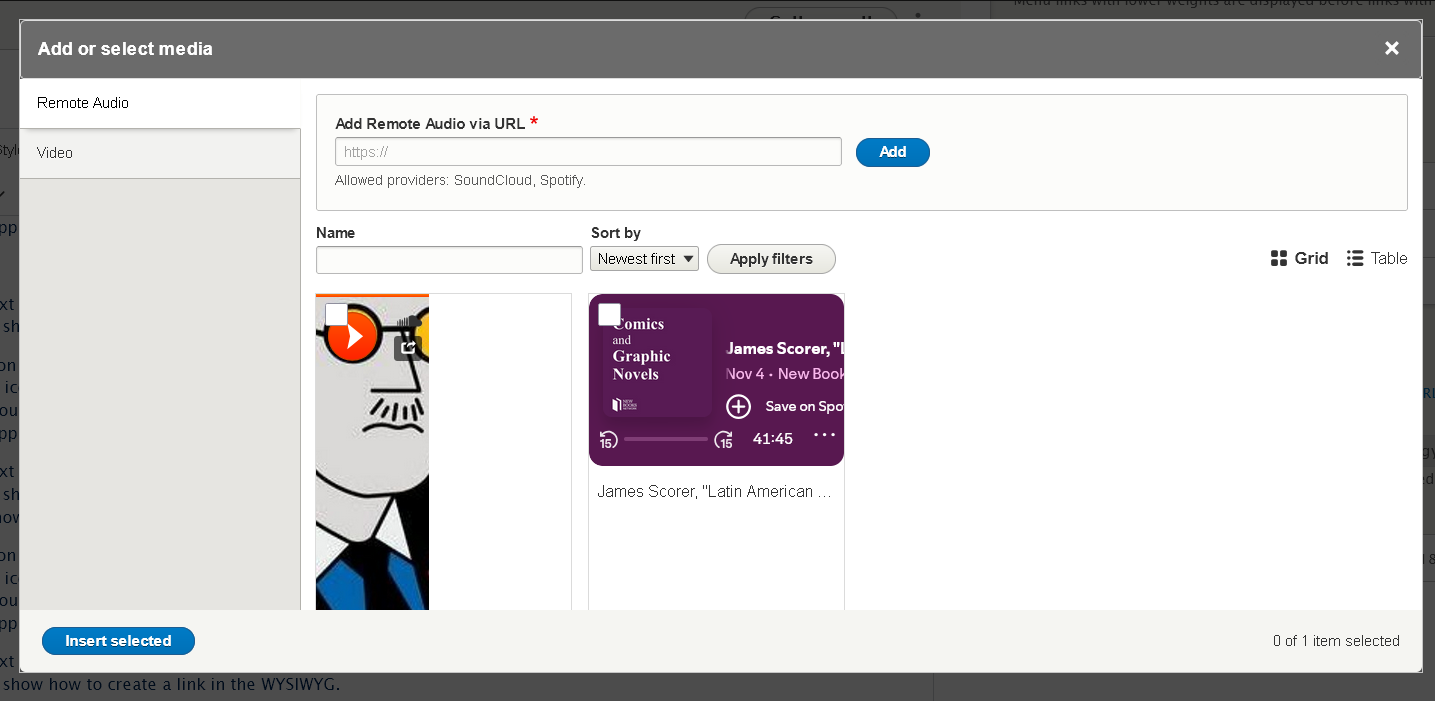Open the Spotify player three-dot menu
This screenshot has width=1435, height=701.
824,435
